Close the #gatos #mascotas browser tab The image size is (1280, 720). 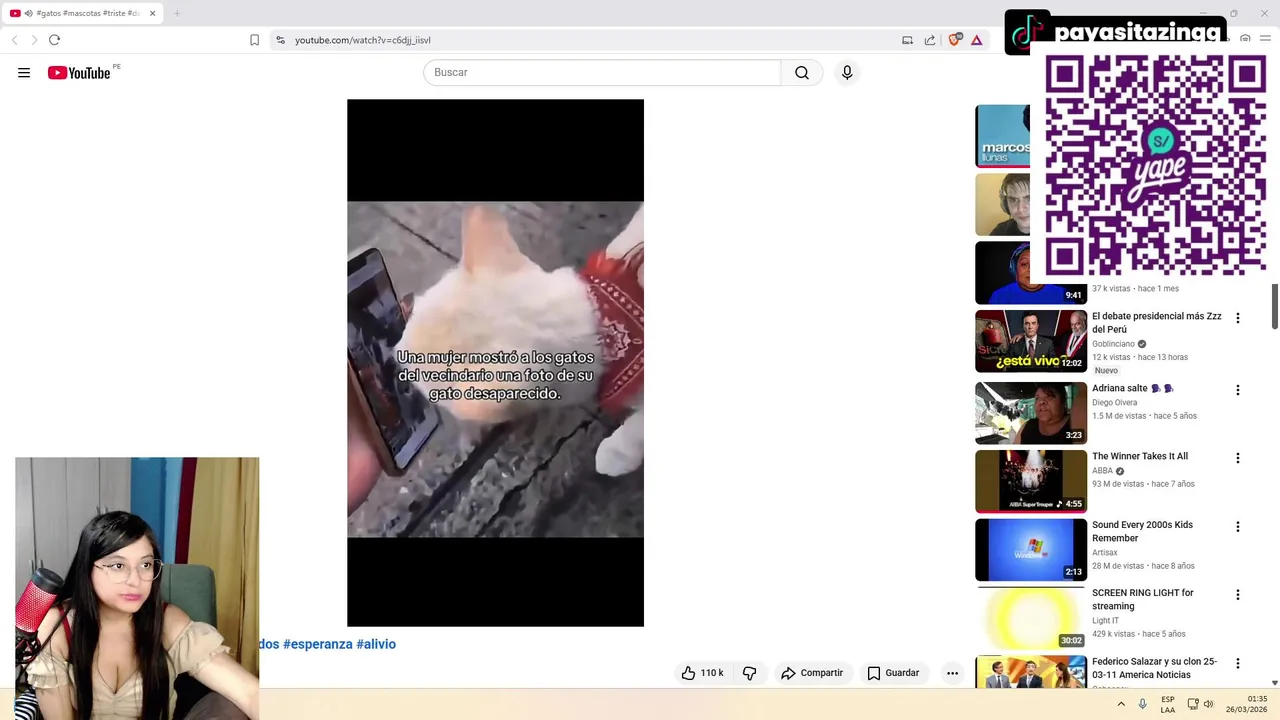coord(152,13)
